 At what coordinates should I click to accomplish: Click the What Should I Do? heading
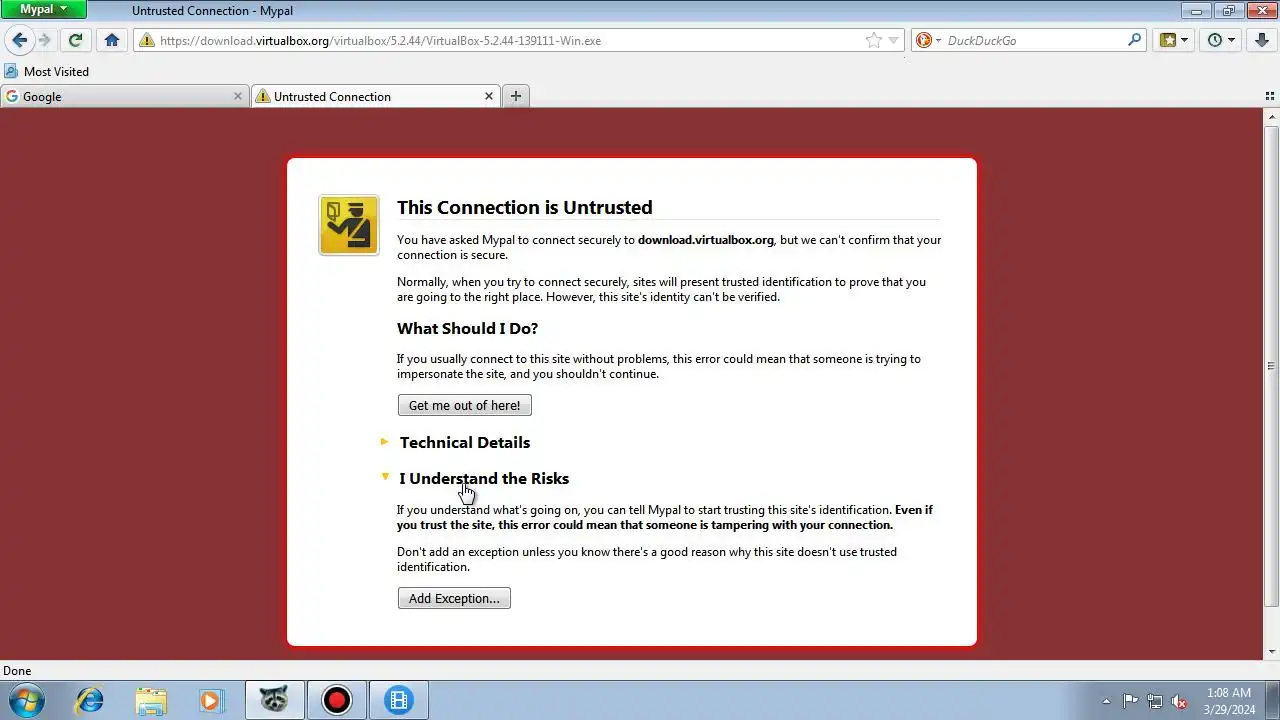tap(467, 328)
